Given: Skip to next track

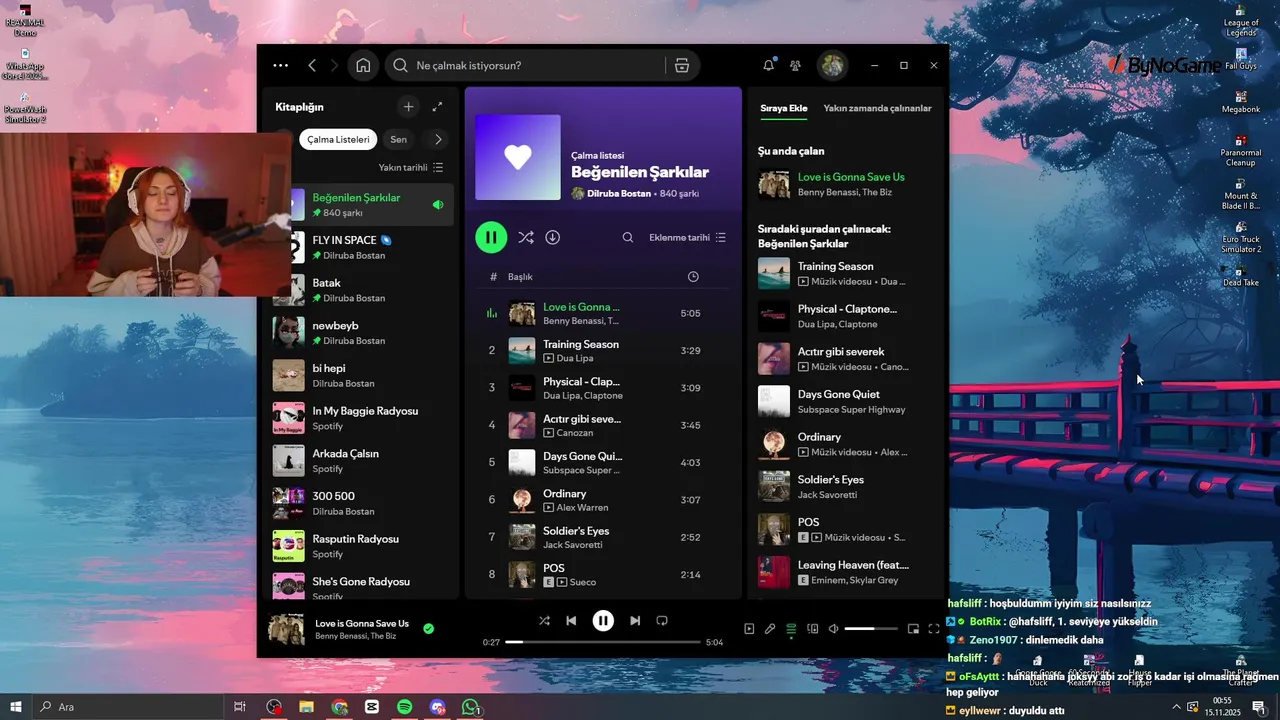Looking at the screenshot, I should point(635,621).
